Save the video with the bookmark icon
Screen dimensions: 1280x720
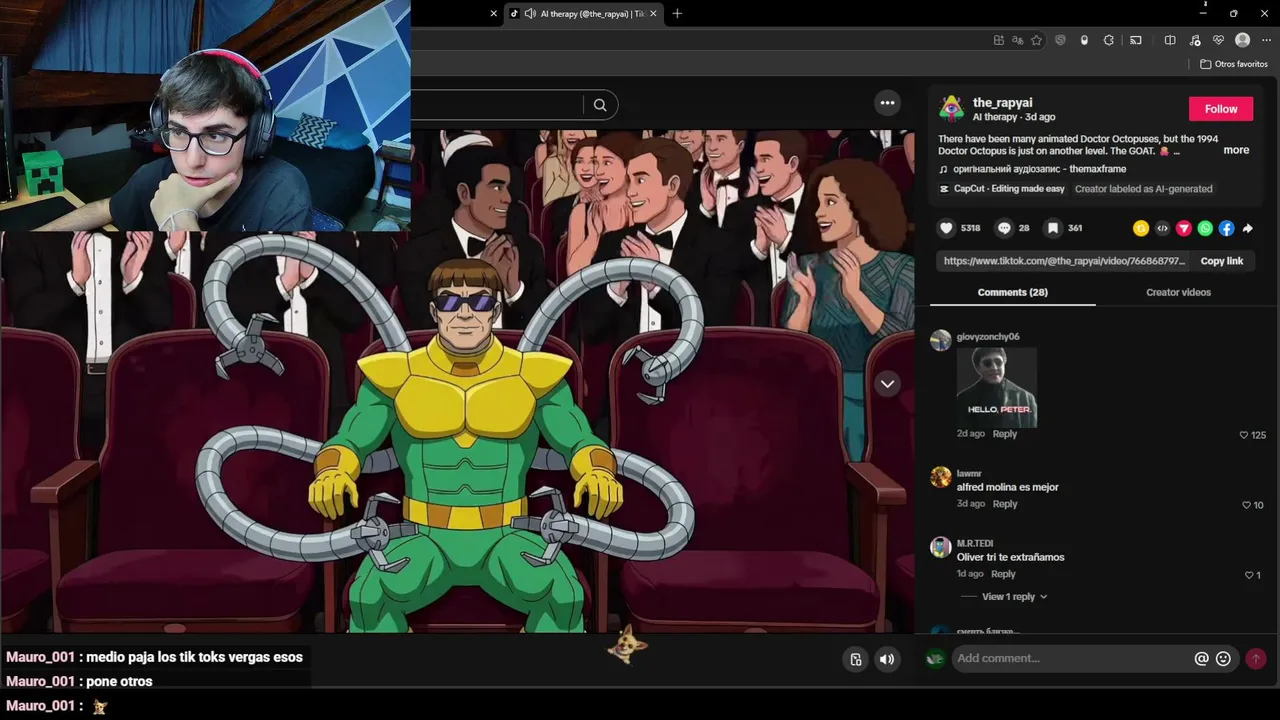pyautogui.click(x=1053, y=228)
